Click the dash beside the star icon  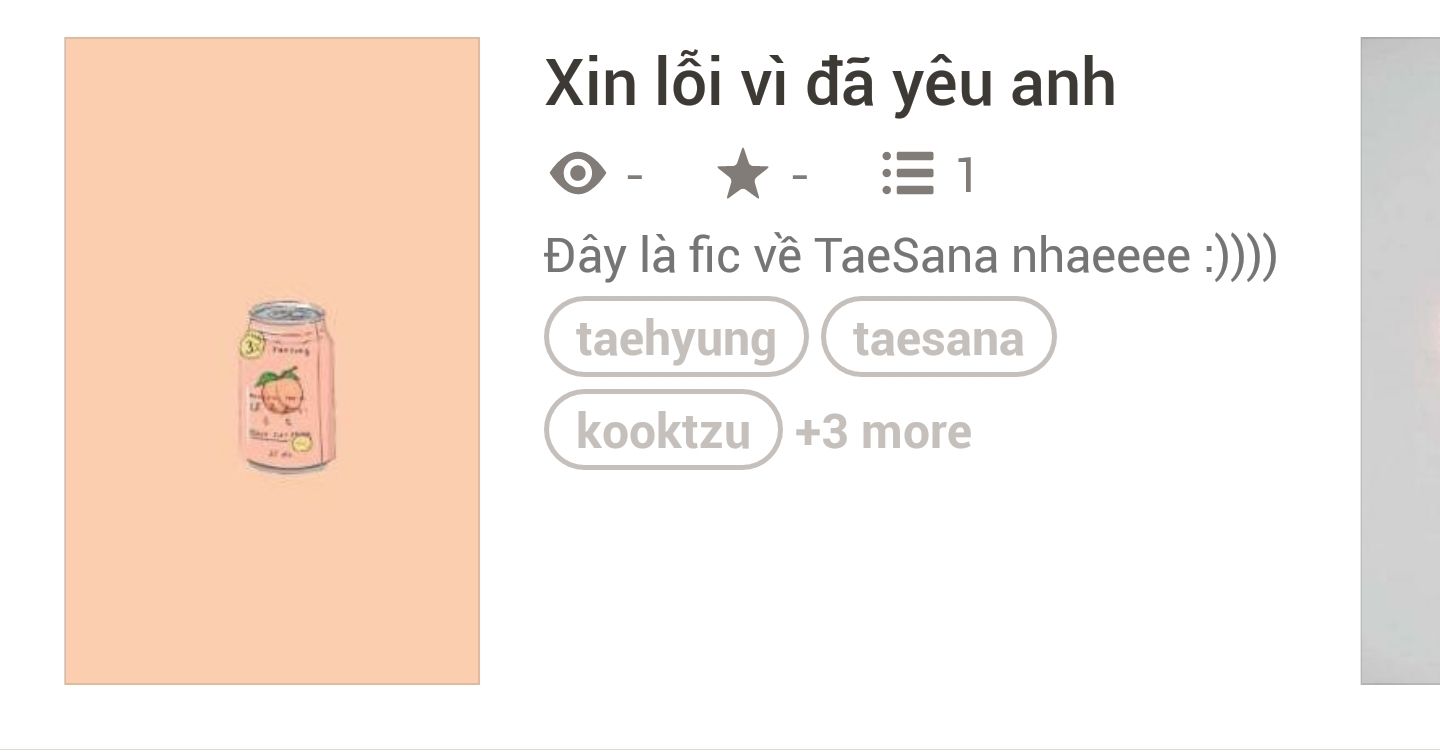tap(799, 177)
